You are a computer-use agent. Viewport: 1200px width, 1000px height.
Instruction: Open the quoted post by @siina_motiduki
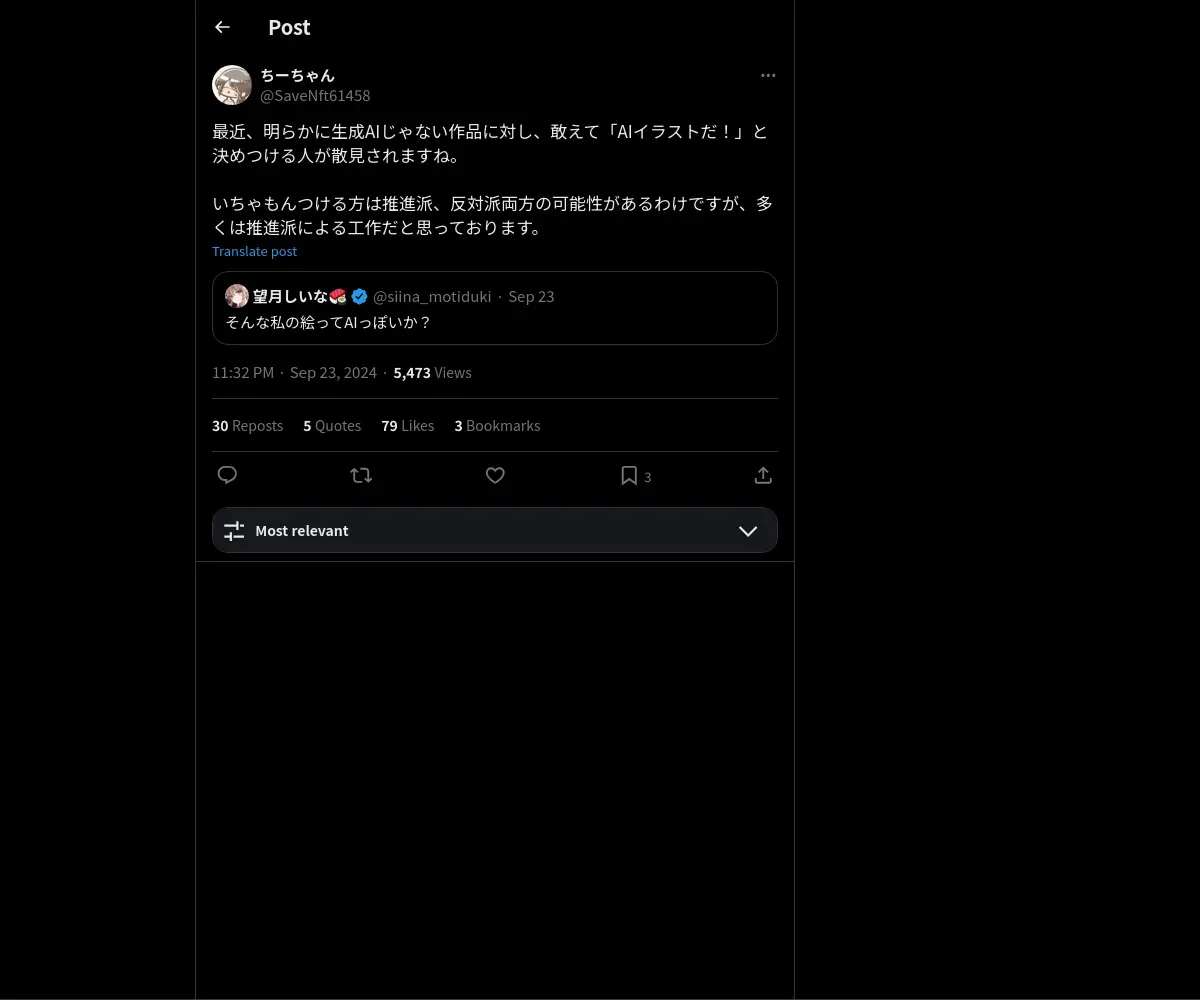pos(495,308)
